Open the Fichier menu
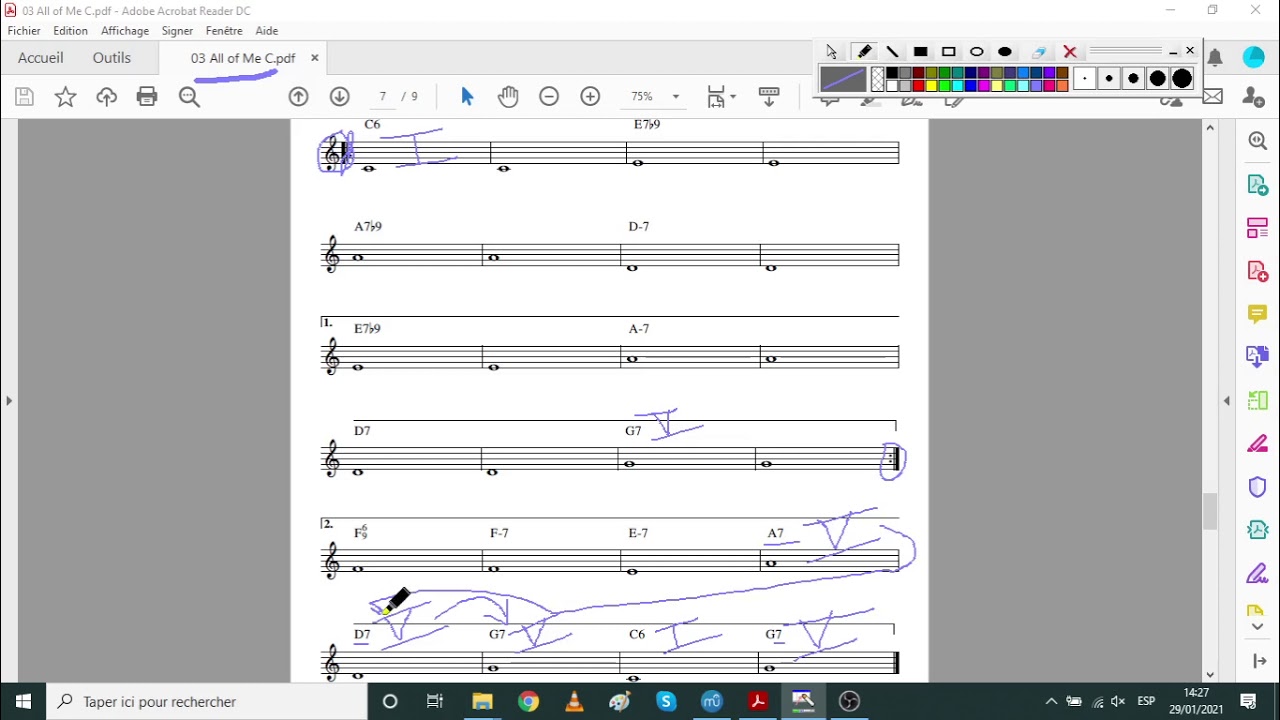The height and width of the screenshot is (720, 1280). coord(24,31)
